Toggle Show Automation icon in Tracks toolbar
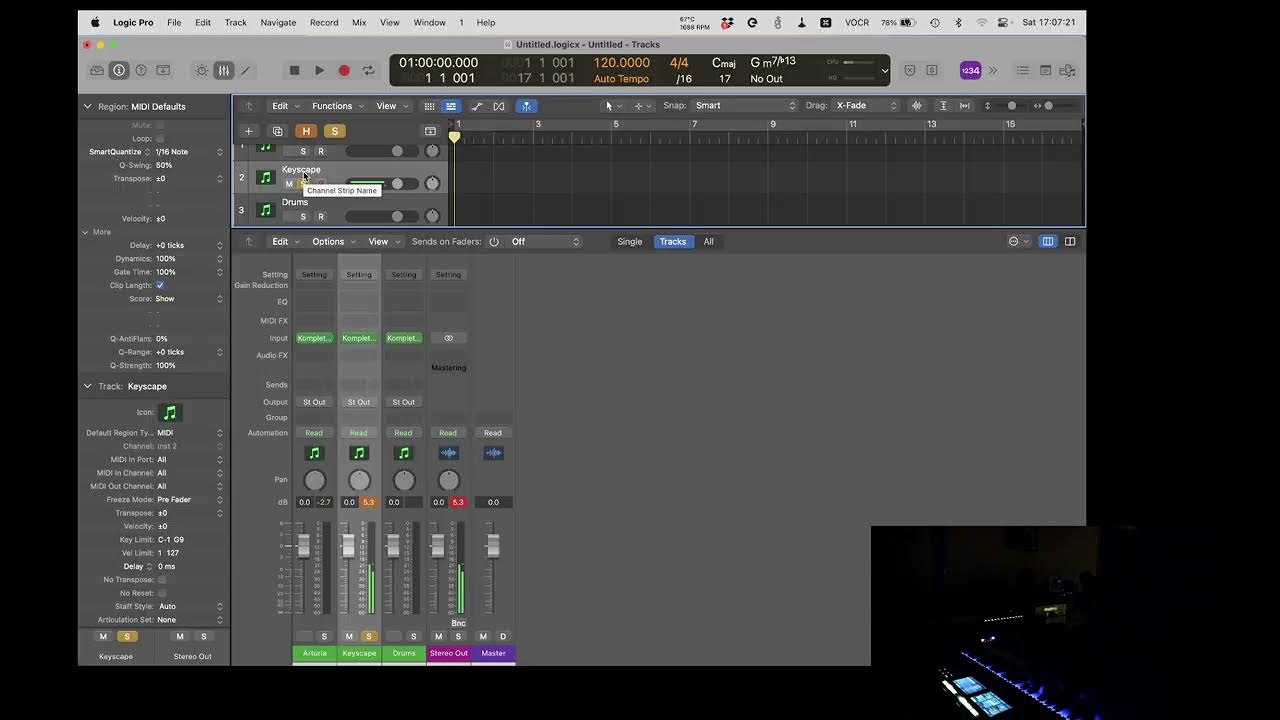The image size is (1280, 720). click(477, 106)
